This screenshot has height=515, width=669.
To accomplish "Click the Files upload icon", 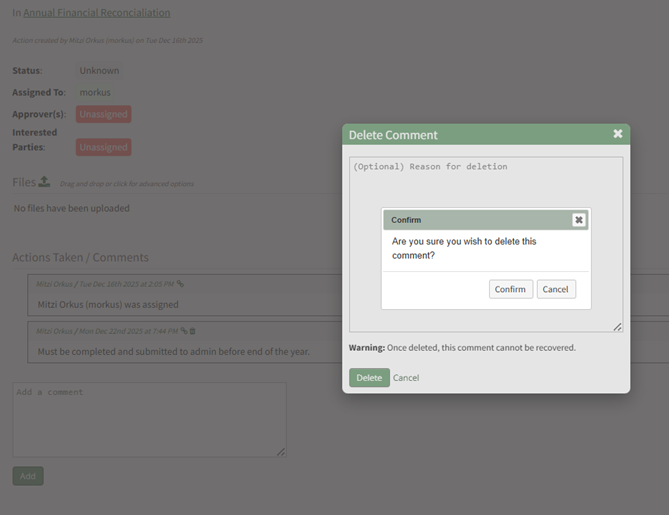I will [x=44, y=182].
